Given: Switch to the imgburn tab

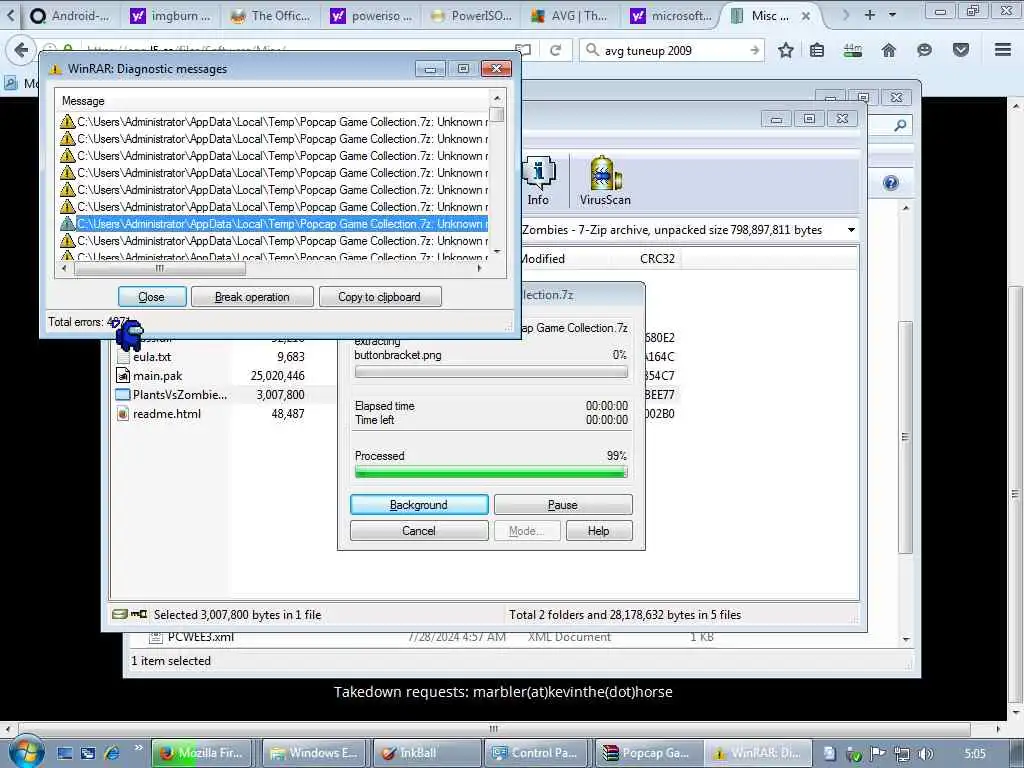Looking at the screenshot, I should [172, 16].
